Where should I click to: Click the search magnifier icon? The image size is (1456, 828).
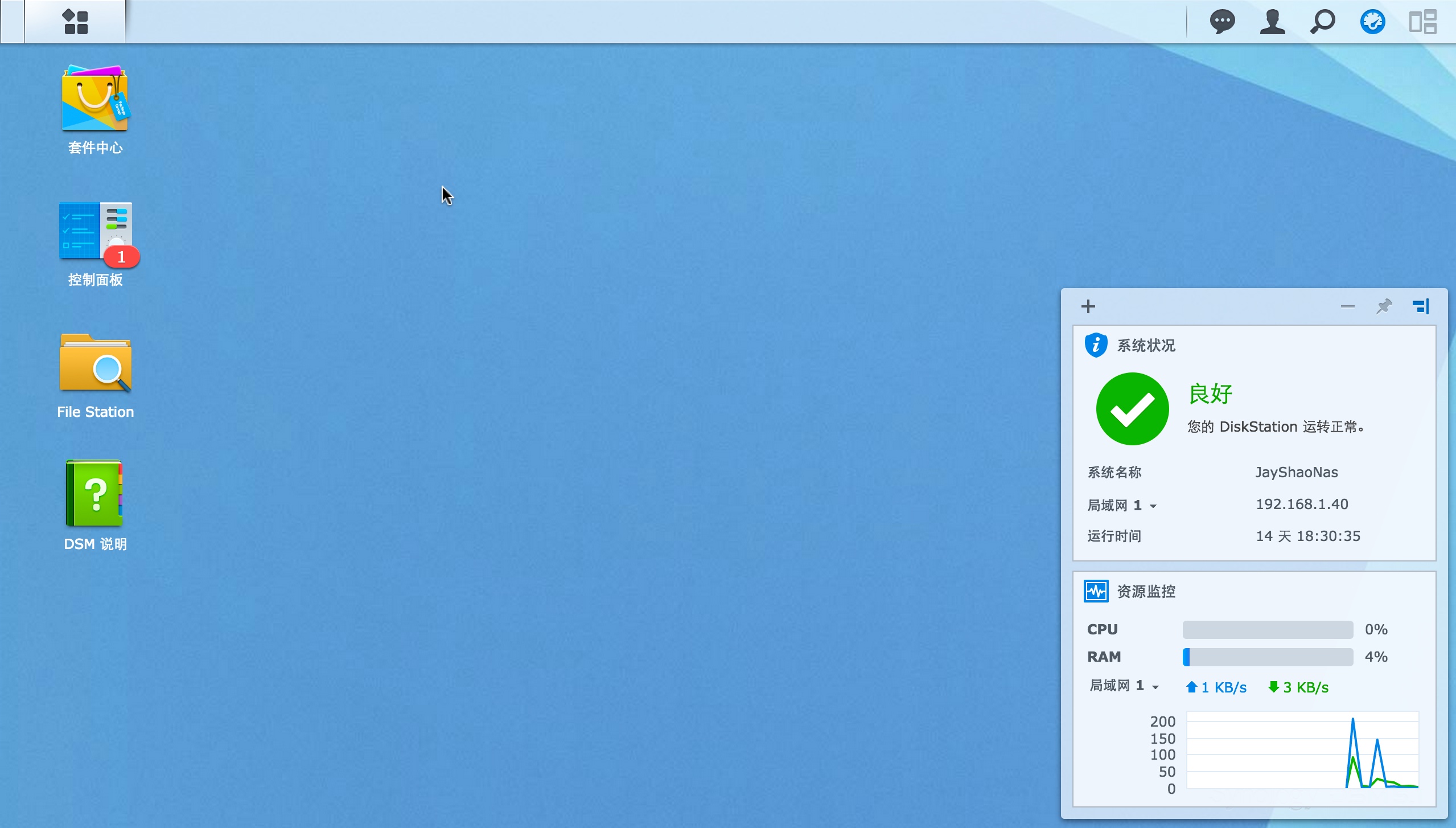[1322, 22]
